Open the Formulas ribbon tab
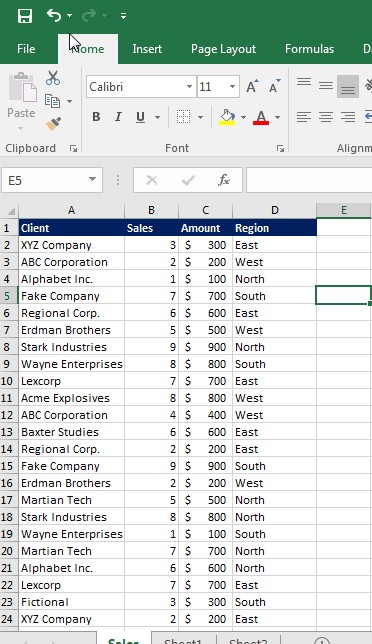 coord(309,49)
